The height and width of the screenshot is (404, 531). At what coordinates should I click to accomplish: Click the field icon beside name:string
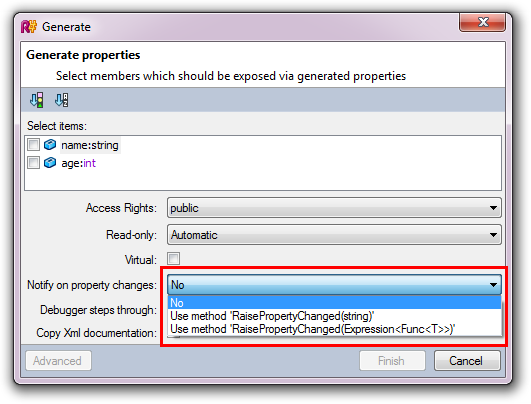[x=50, y=145]
